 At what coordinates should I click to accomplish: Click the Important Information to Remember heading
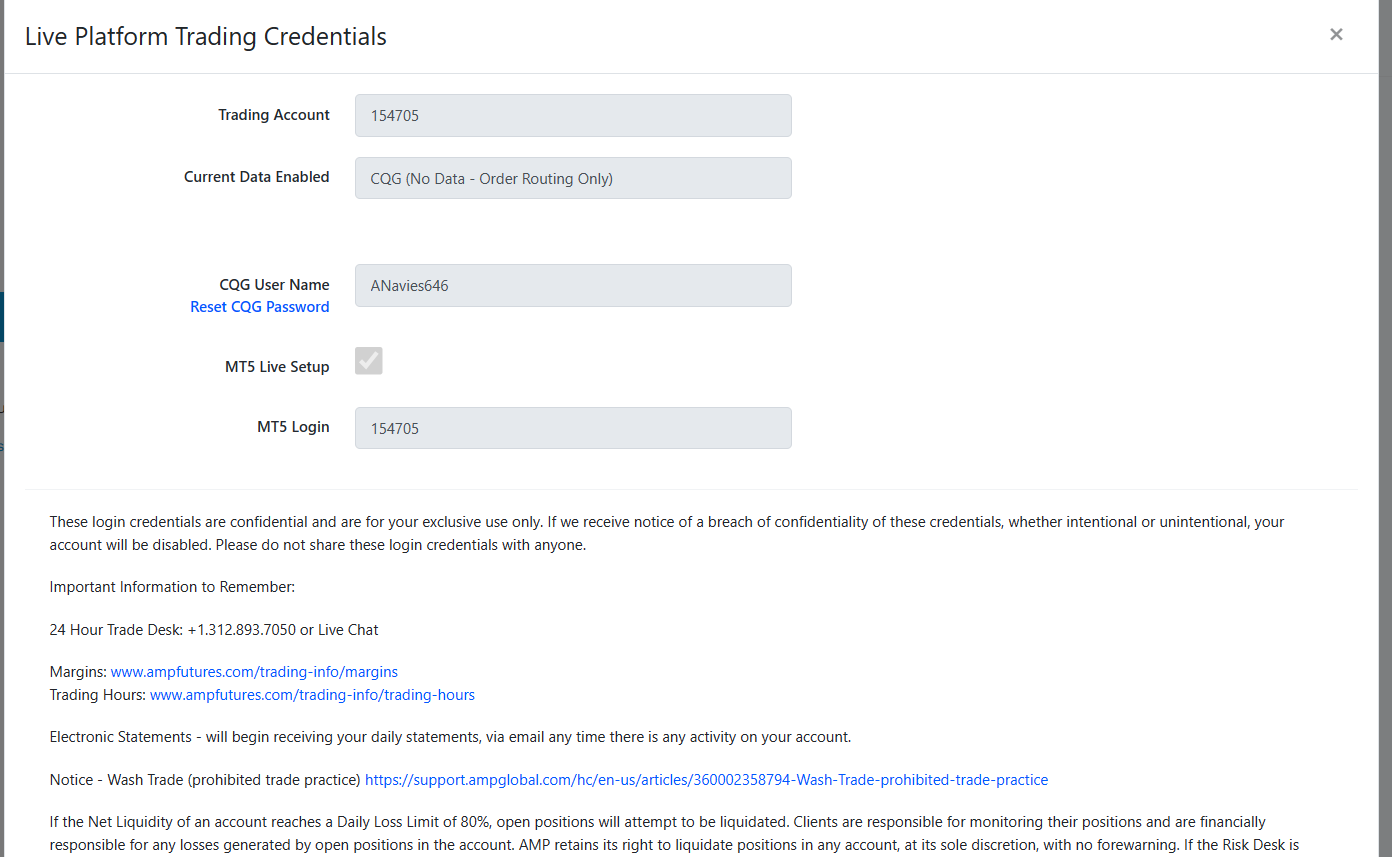[x=172, y=587]
